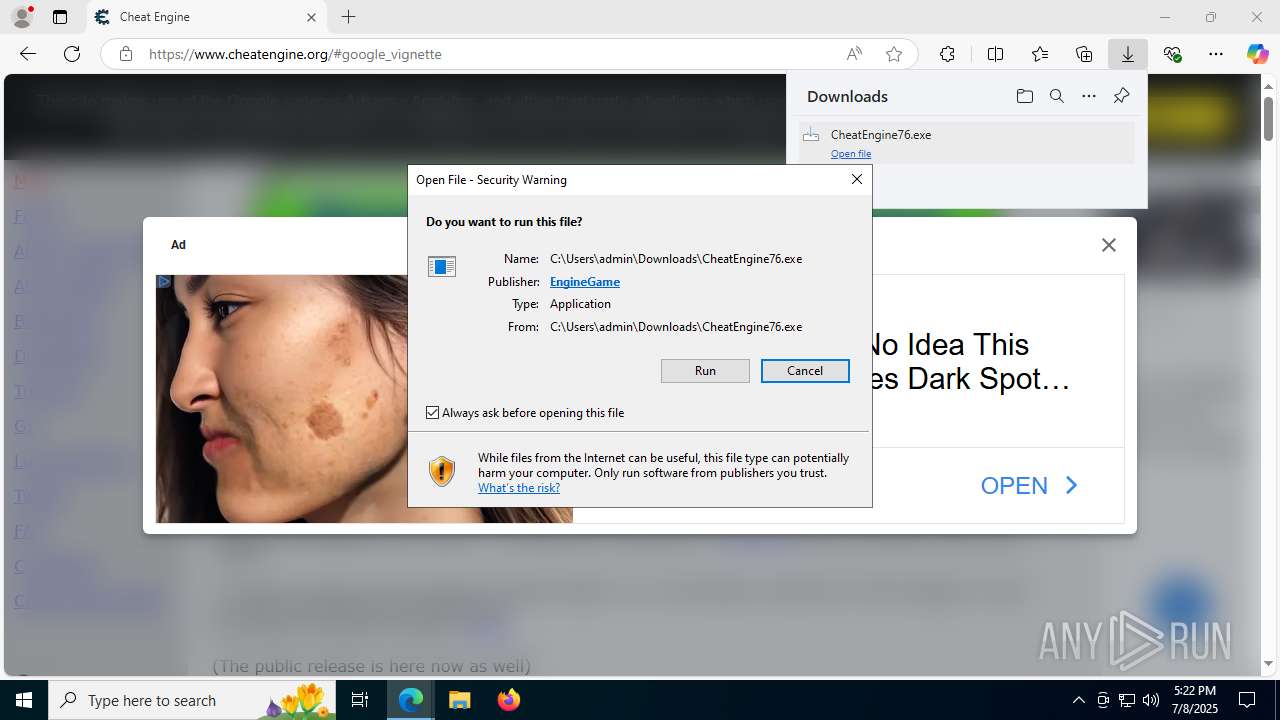Close the Security Warning dialog with X
This screenshot has height=720, width=1280.
pos(856,179)
